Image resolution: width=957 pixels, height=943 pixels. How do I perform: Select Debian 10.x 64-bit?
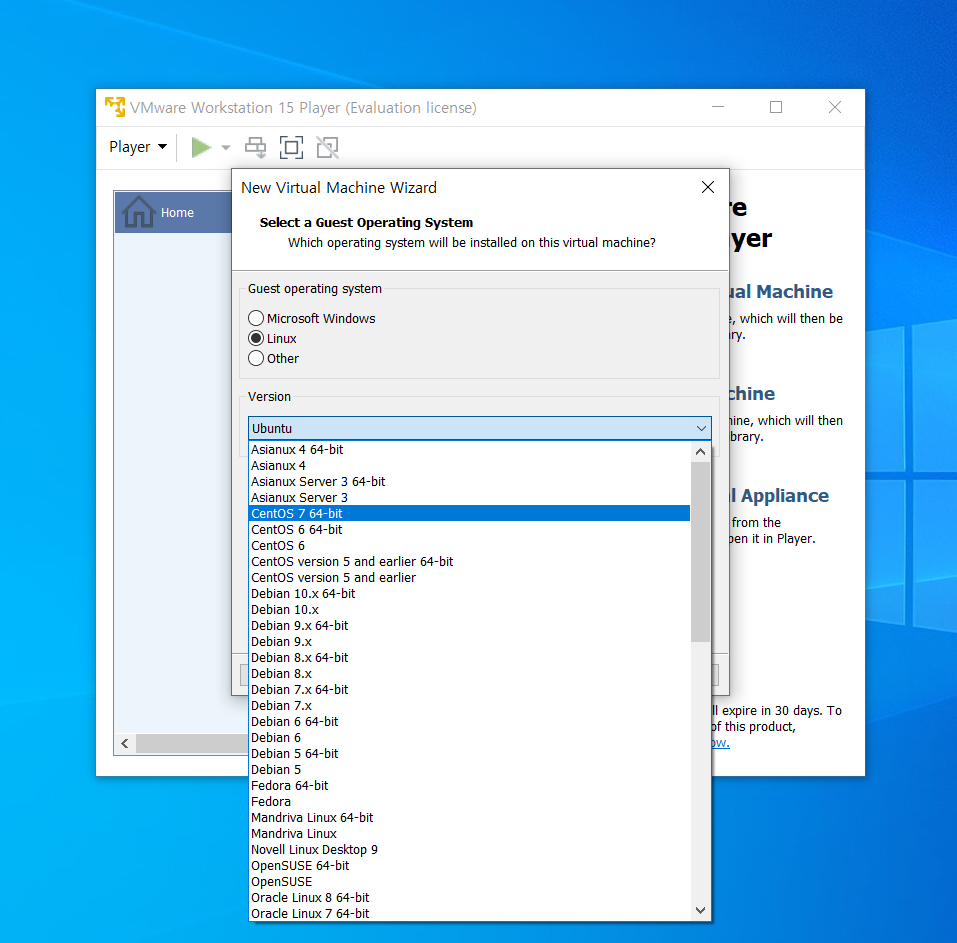tap(470, 594)
